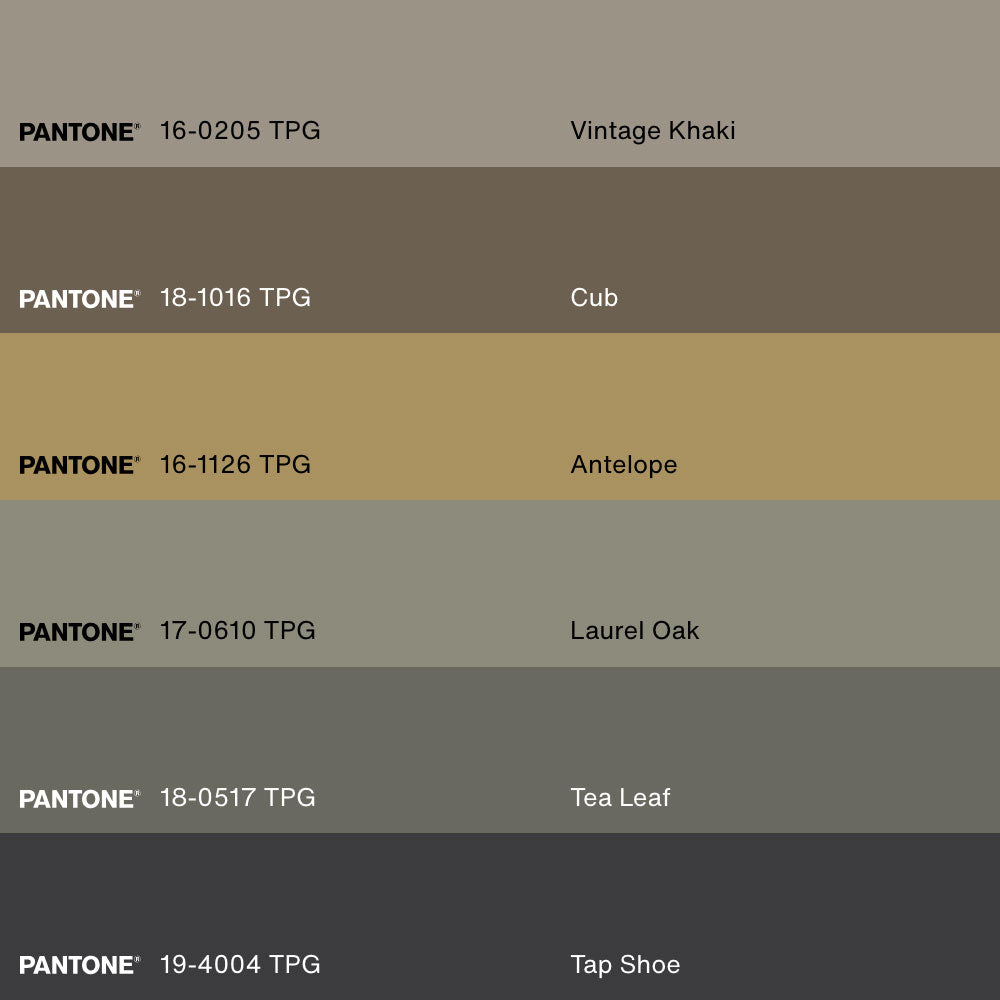Image resolution: width=1000 pixels, height=1000 pixels.
Task: Click the Tap Shoe color name
Action: click(x=625, y=965)
